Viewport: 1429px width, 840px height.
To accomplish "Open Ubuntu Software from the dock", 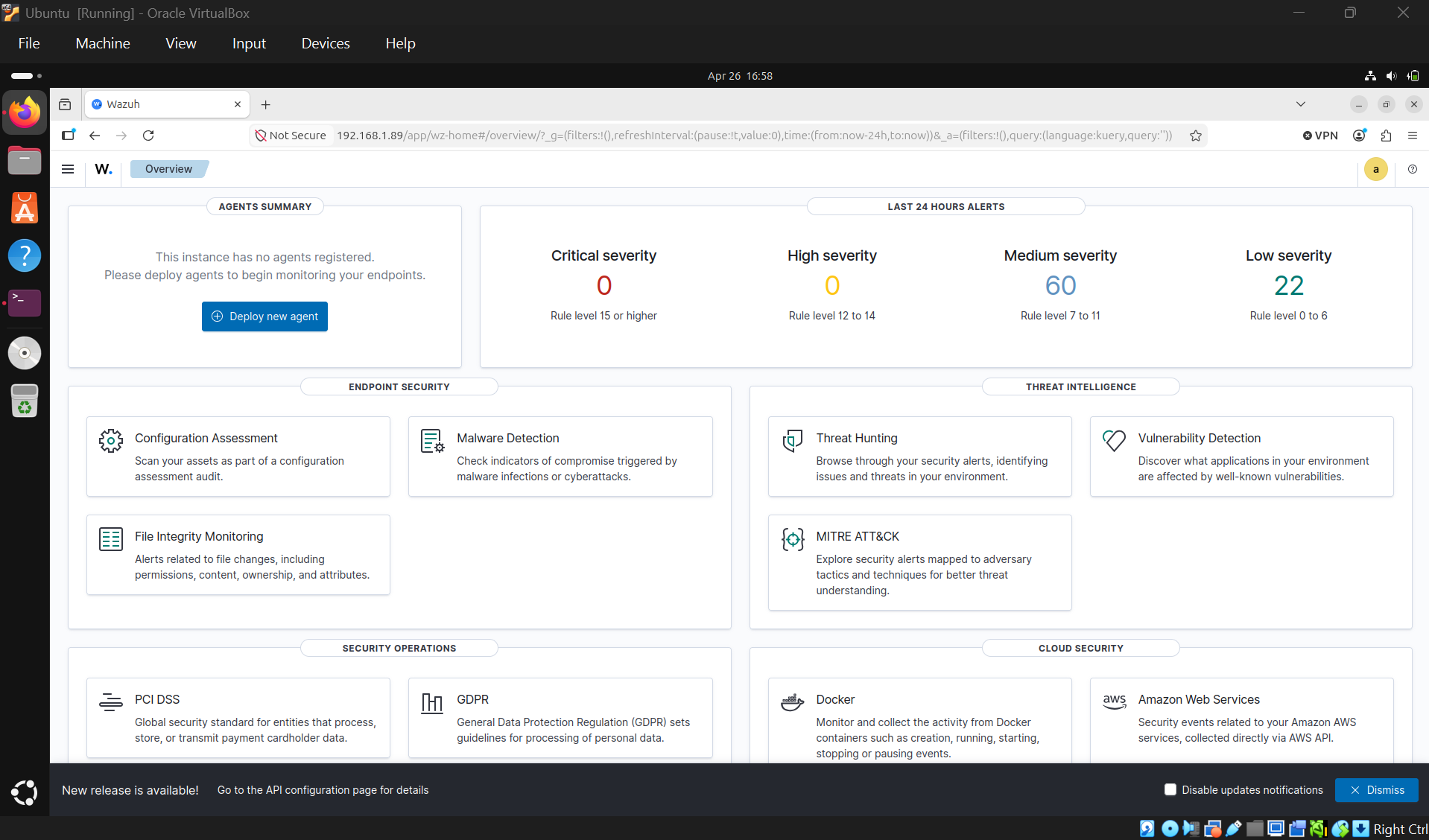I will click(25, 208).
